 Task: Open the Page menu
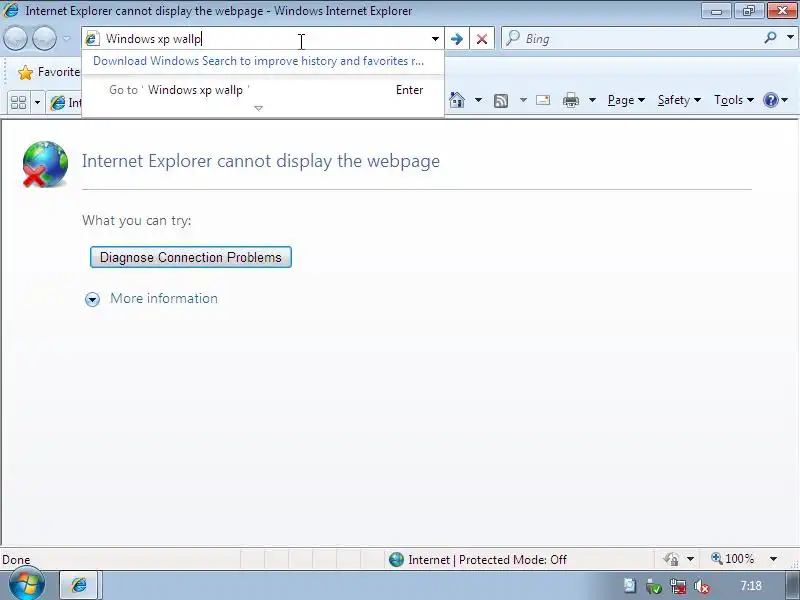point(627,100)
